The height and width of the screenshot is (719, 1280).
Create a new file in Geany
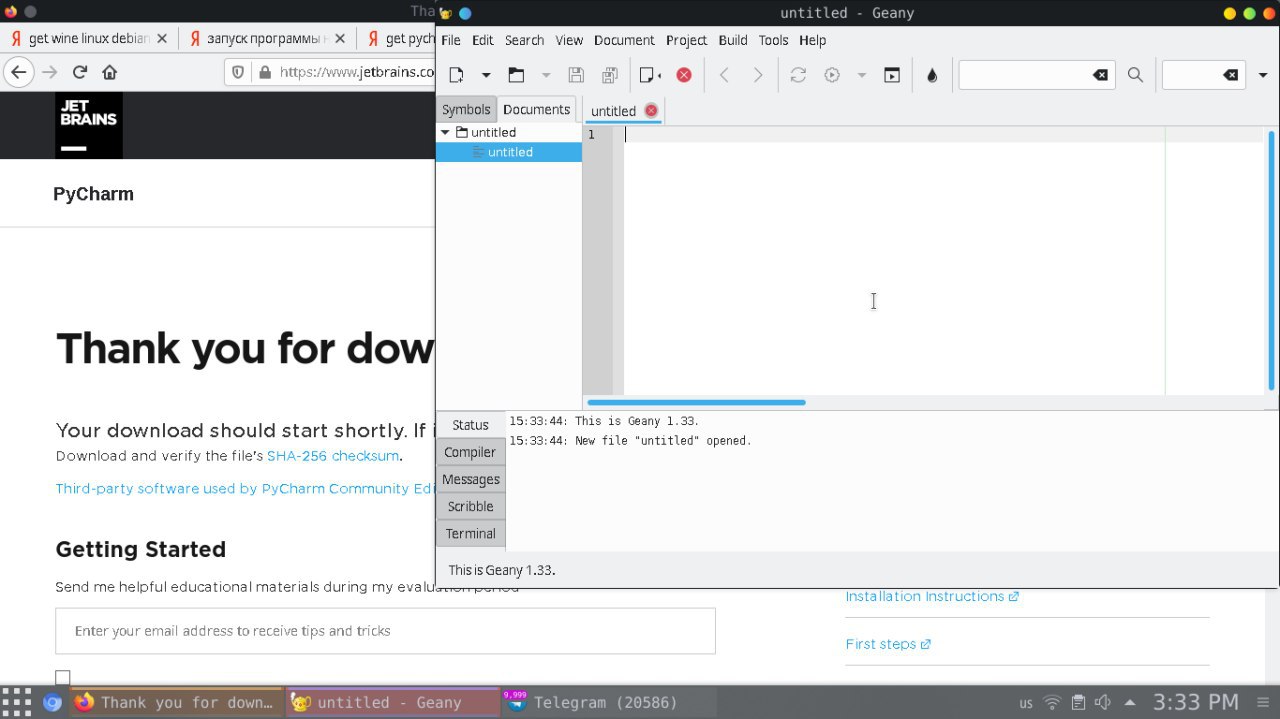[456, 75]
